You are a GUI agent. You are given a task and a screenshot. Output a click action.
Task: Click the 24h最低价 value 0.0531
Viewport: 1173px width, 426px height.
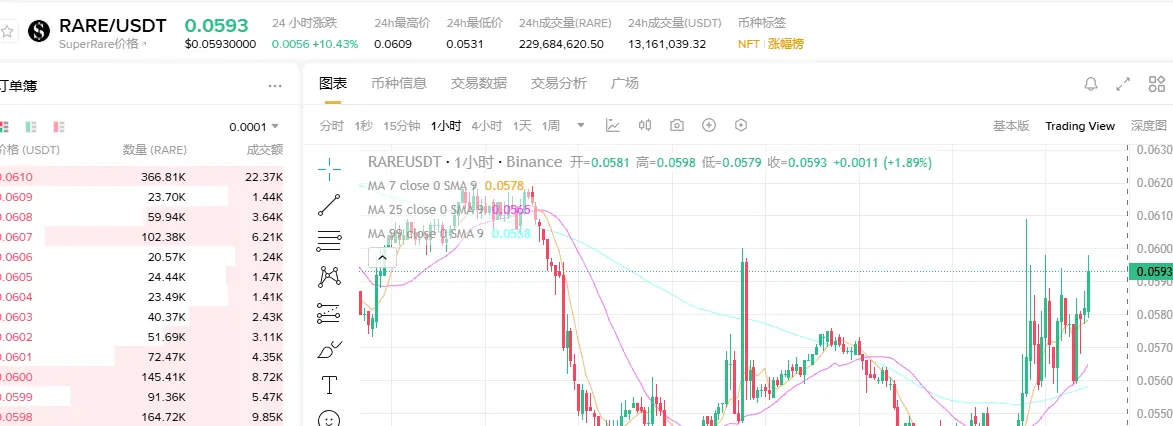[465, 44]
